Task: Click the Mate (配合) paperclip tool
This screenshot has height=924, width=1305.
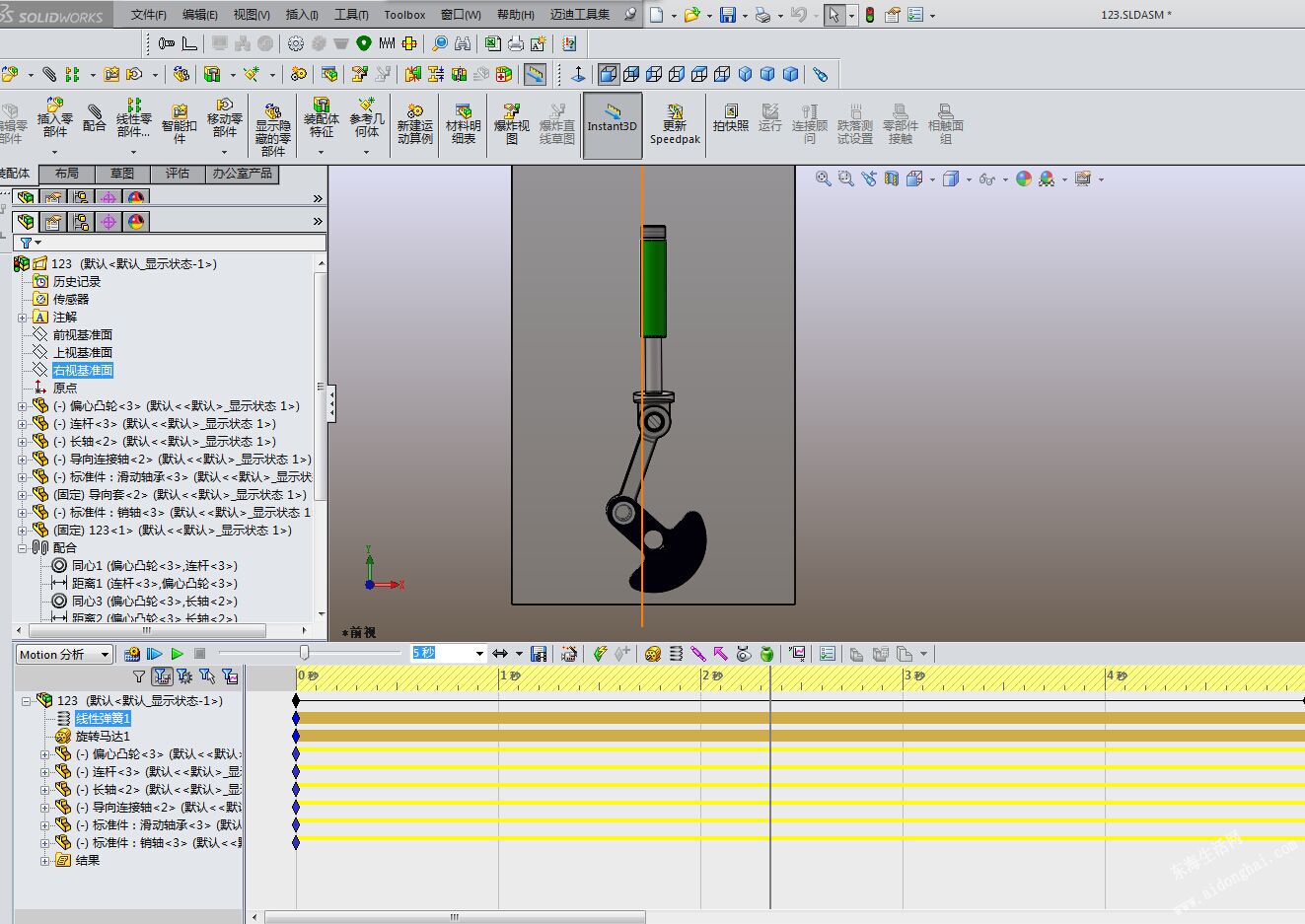Action: 95,119
